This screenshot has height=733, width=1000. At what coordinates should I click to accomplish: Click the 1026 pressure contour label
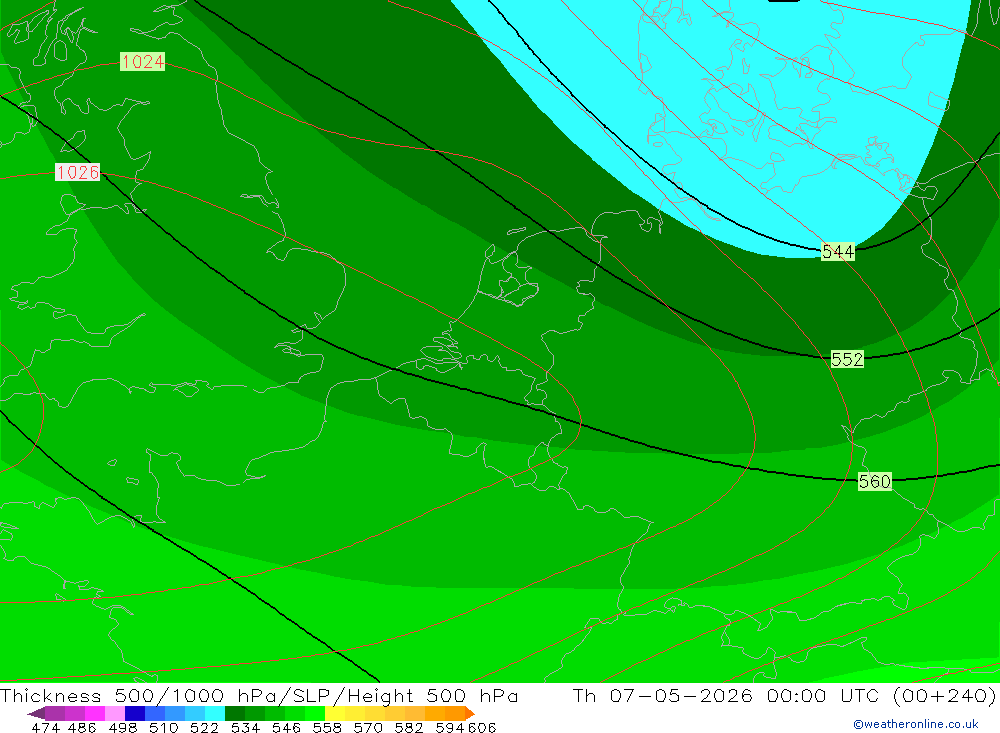coord(77,172)
